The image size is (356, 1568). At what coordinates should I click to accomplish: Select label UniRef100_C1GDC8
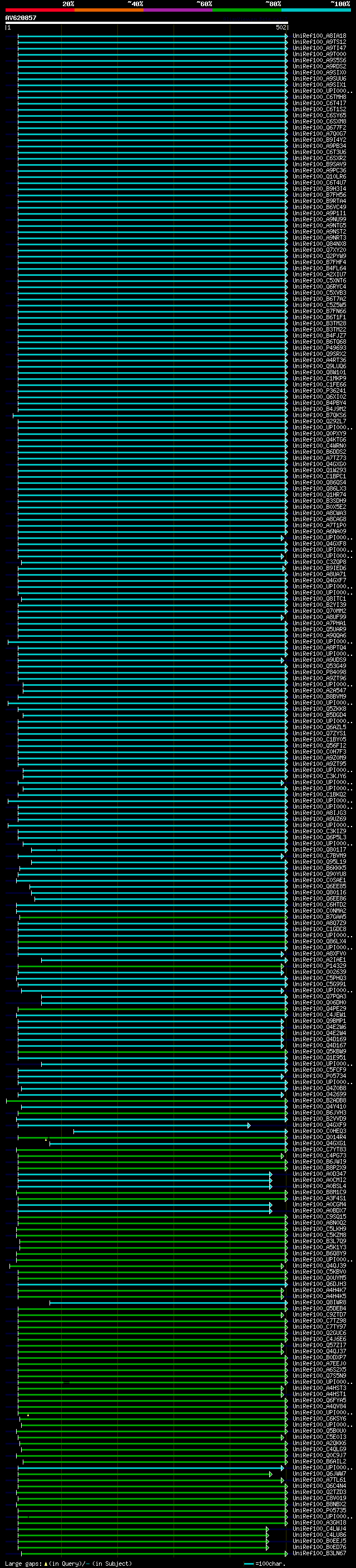coord(319,929)
